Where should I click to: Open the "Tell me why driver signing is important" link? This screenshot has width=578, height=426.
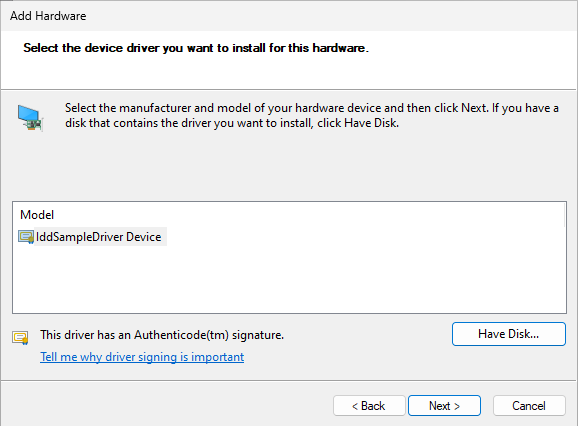[x=142, y=357]
